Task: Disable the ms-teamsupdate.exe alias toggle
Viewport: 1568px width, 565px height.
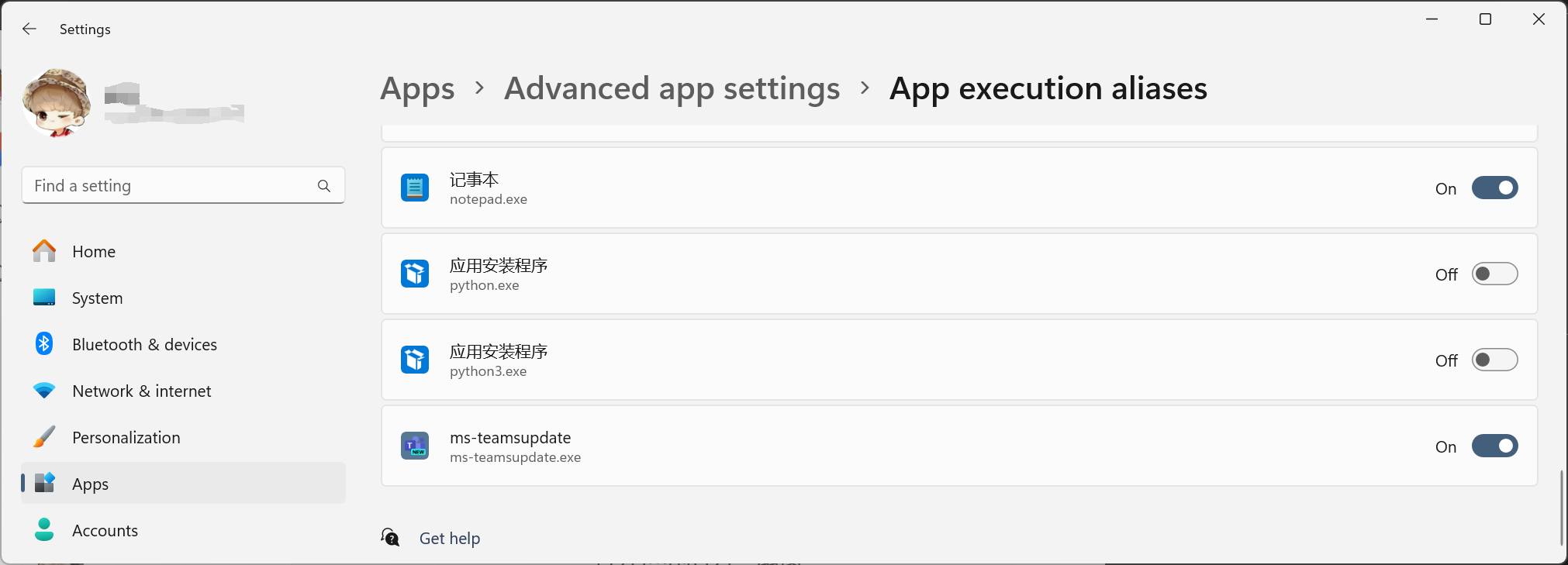Action: pyautogui.click(x=1494, y=446)
